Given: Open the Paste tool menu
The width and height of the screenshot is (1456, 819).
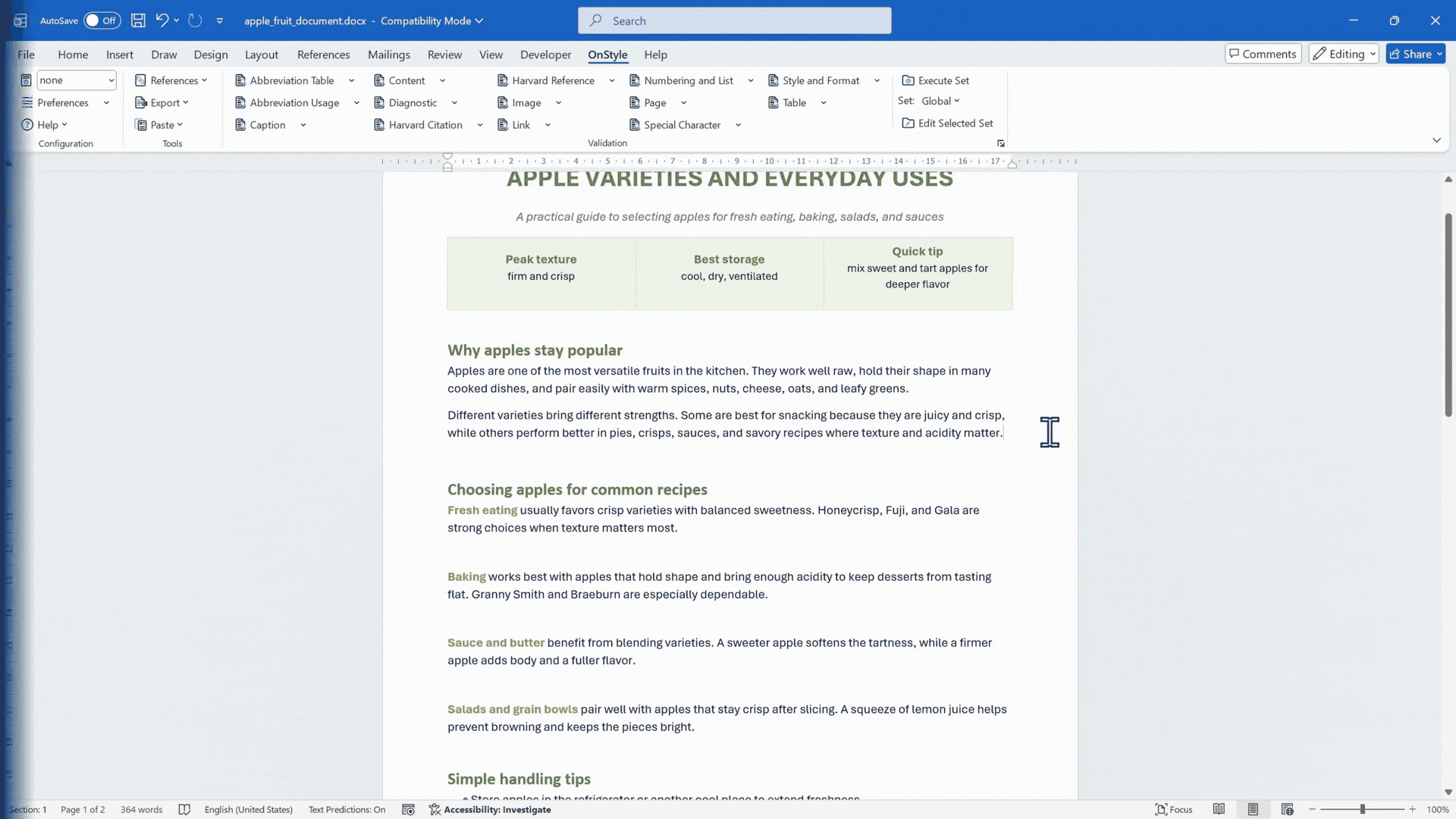Looking at the screenshot, I should pos(159,125).
